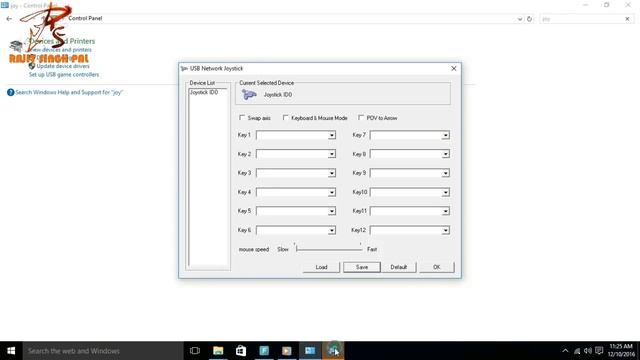Open the Key 5 dropdown
This screenshot has height=360, width=640.
tap(332, 211)
